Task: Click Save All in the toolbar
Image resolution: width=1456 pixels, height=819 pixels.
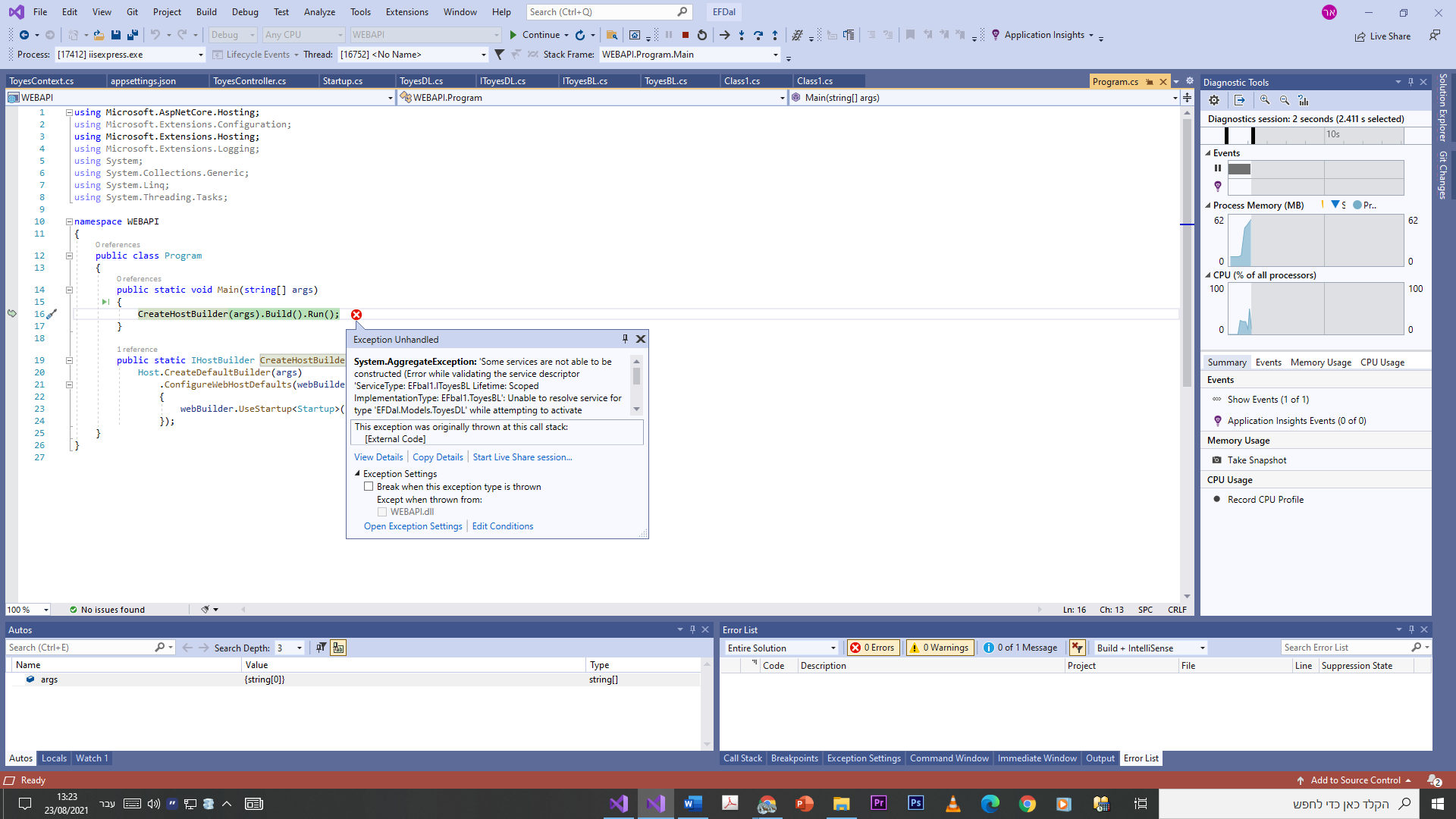Action: click(x=132, y=35)
